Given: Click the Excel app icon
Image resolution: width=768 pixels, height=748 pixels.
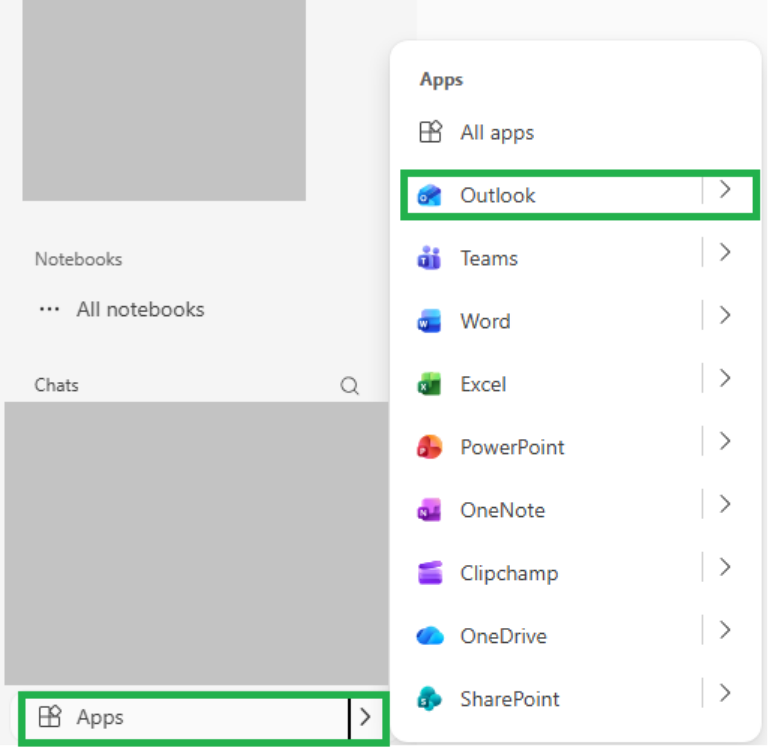Looking at the screenshot, I should (430, 384).
